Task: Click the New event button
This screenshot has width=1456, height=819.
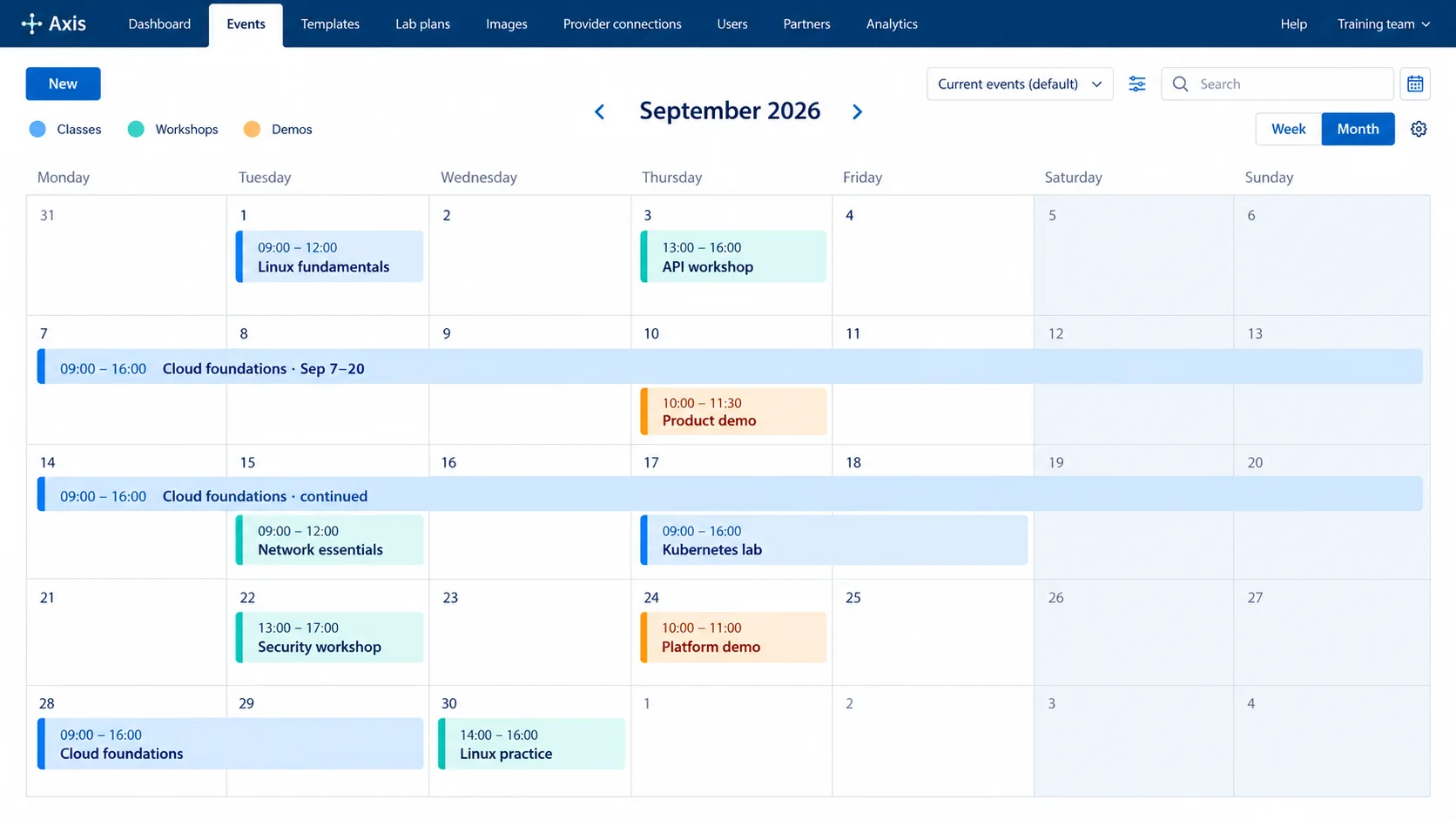Action: pos(63,84)
